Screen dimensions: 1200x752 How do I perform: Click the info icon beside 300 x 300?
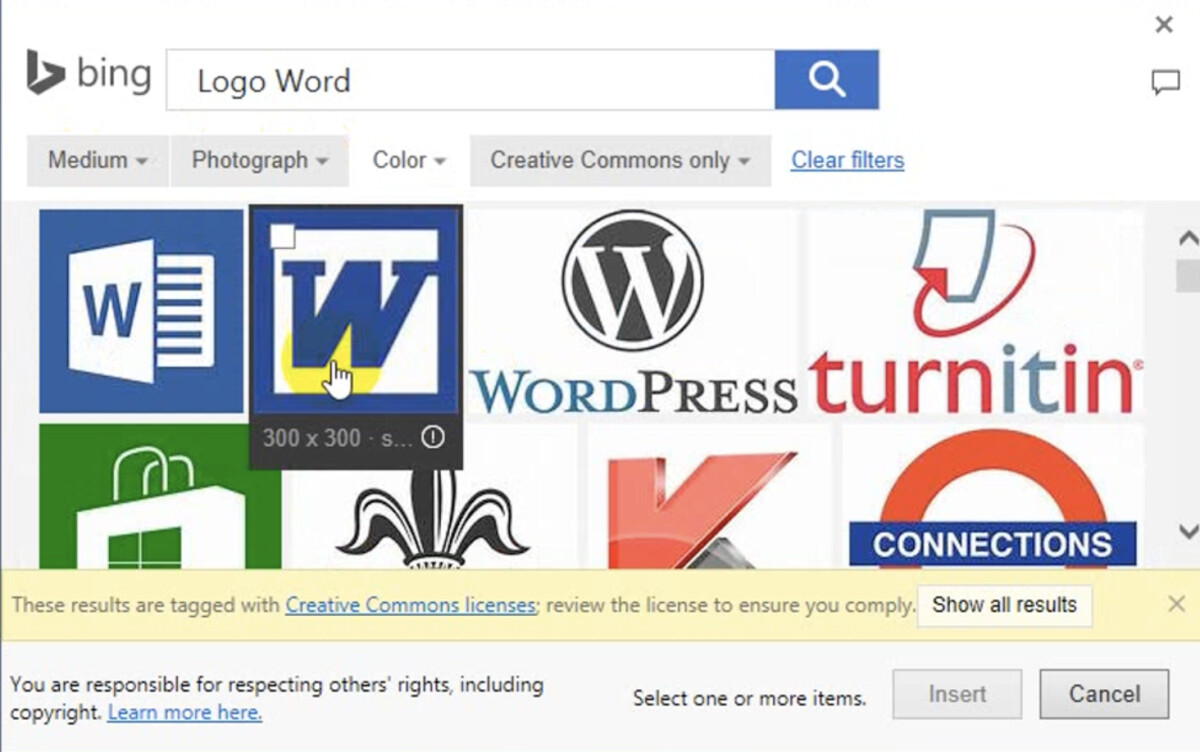pyautogui.click(x=433, y=438)
